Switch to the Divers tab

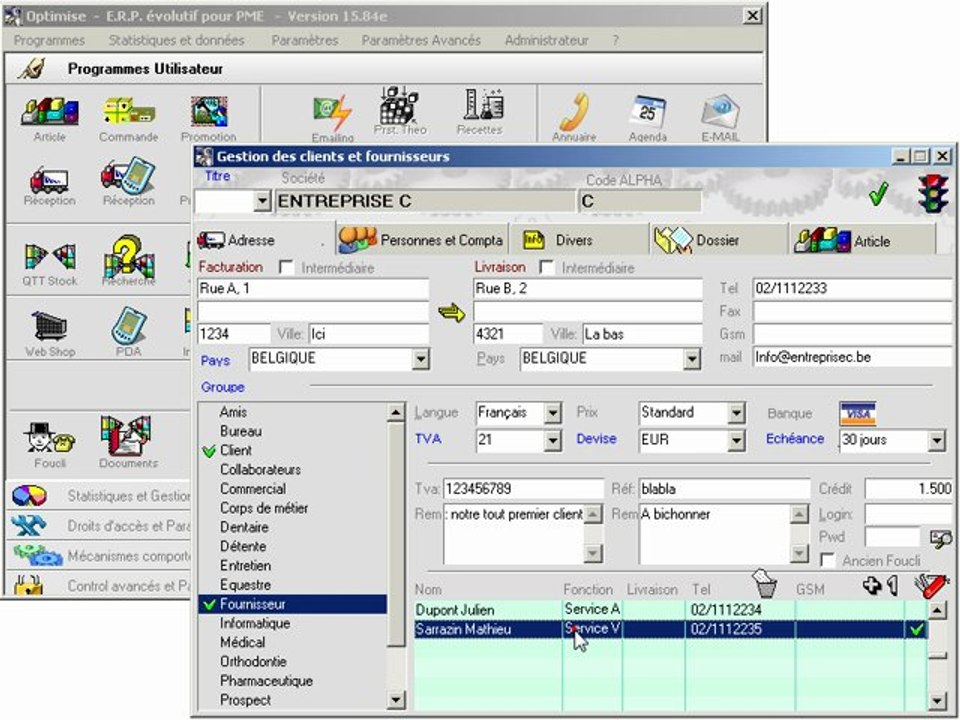579,240
